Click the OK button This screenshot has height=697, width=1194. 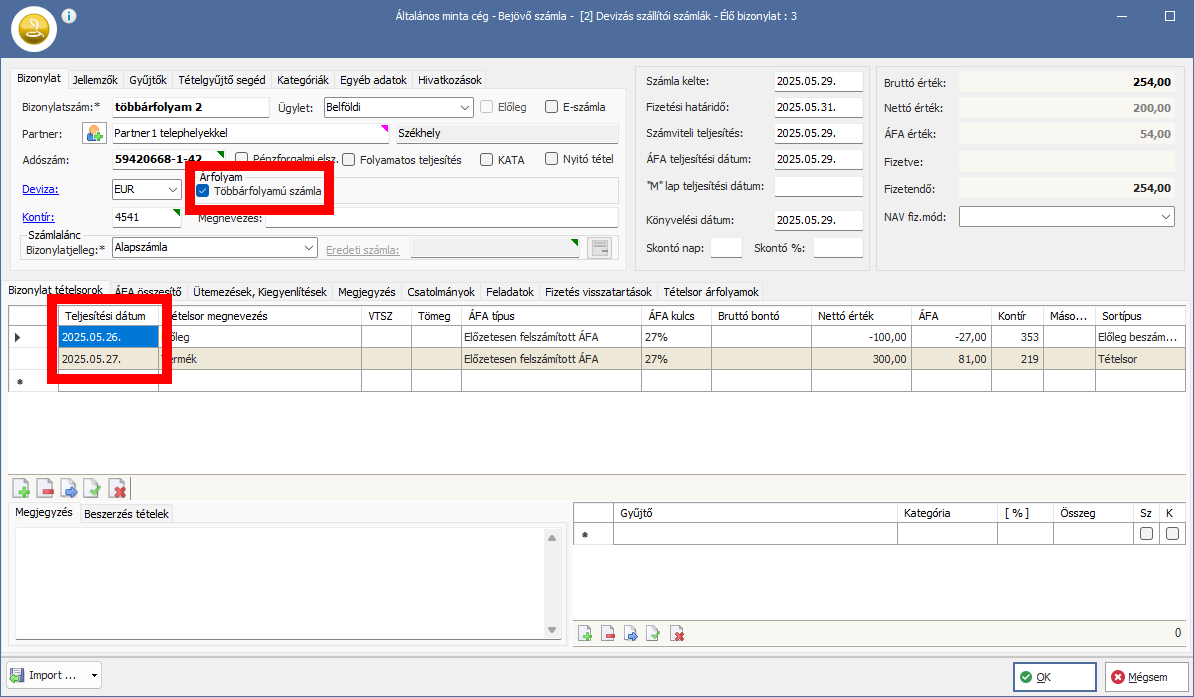point(1055,676)
